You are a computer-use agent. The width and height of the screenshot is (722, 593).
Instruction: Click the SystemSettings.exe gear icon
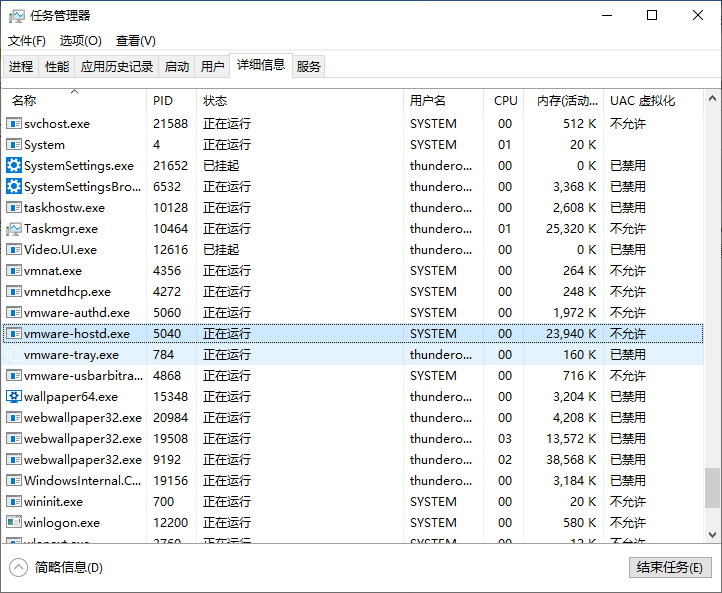pyautogui.click(x=14, y=165)
